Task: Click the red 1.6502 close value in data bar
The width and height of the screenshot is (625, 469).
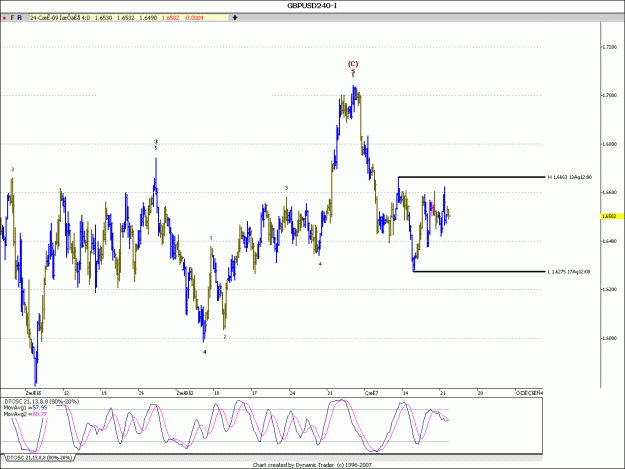Action: 171,18
